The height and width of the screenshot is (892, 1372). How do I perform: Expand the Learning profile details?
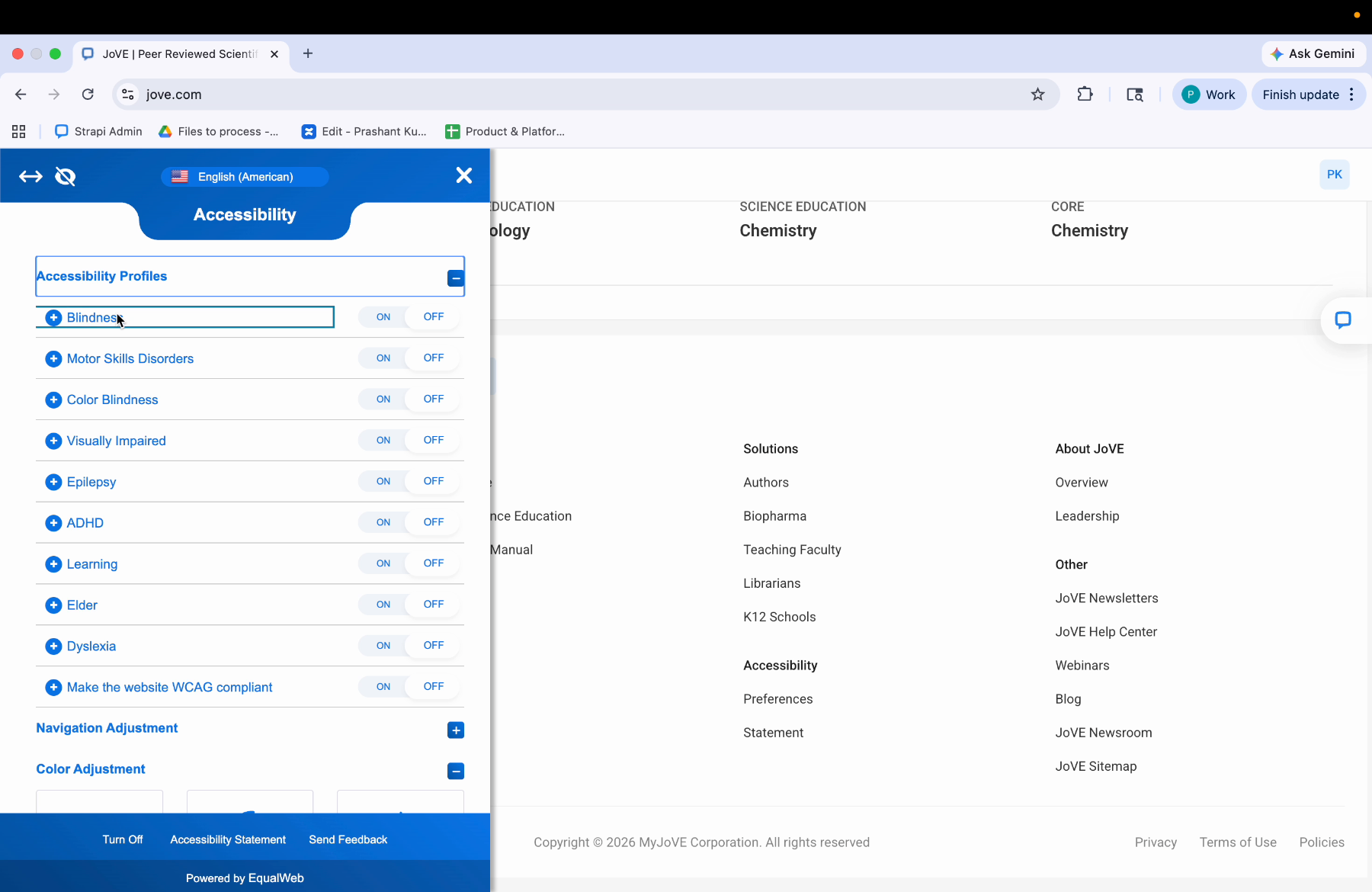point(53,564)
